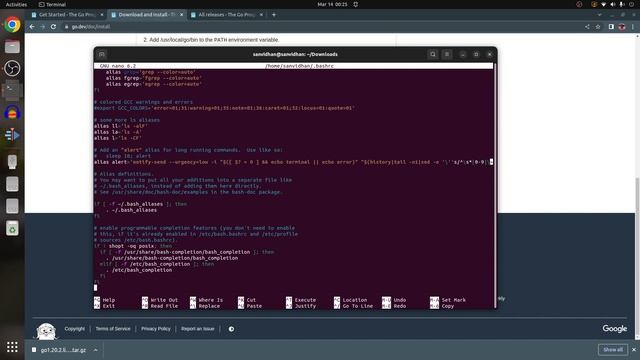Screen dimensions: 640x360
Task: Dismiss the Chrome downloads bar
Action: pos(634,349)
